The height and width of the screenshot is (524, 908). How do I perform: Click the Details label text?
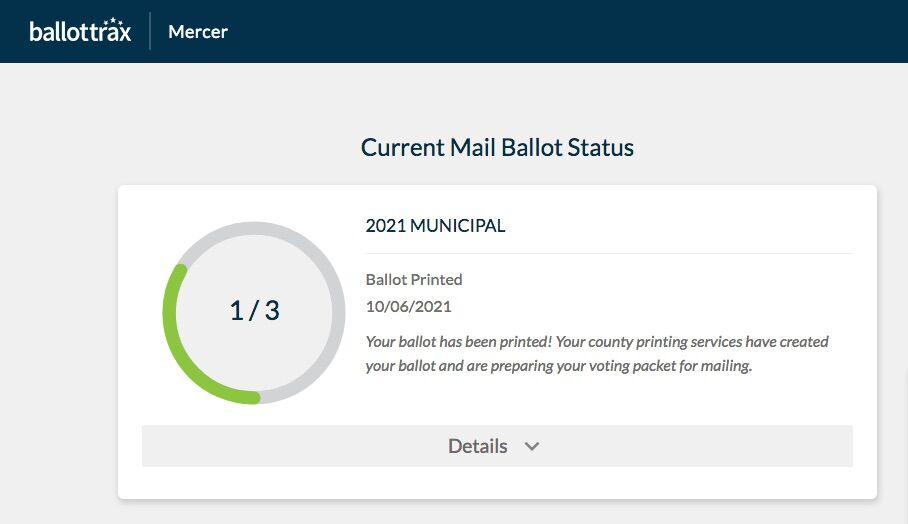(x=477, y=446)
